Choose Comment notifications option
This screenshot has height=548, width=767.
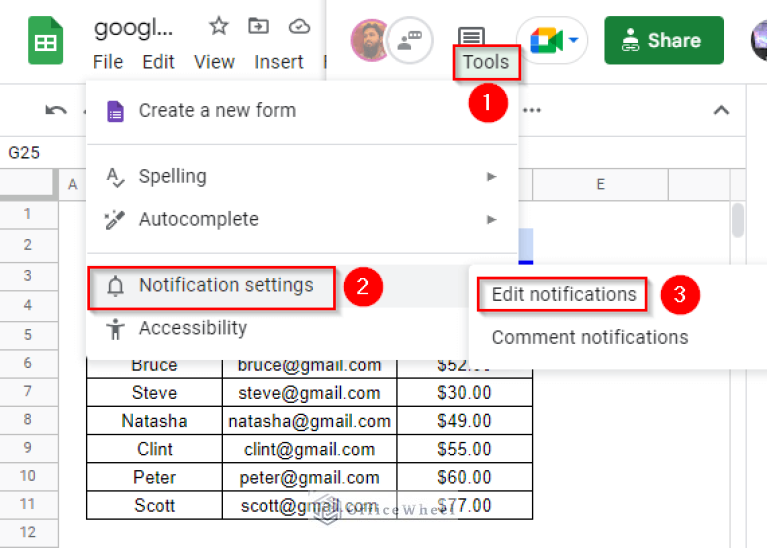pos(589,337)
